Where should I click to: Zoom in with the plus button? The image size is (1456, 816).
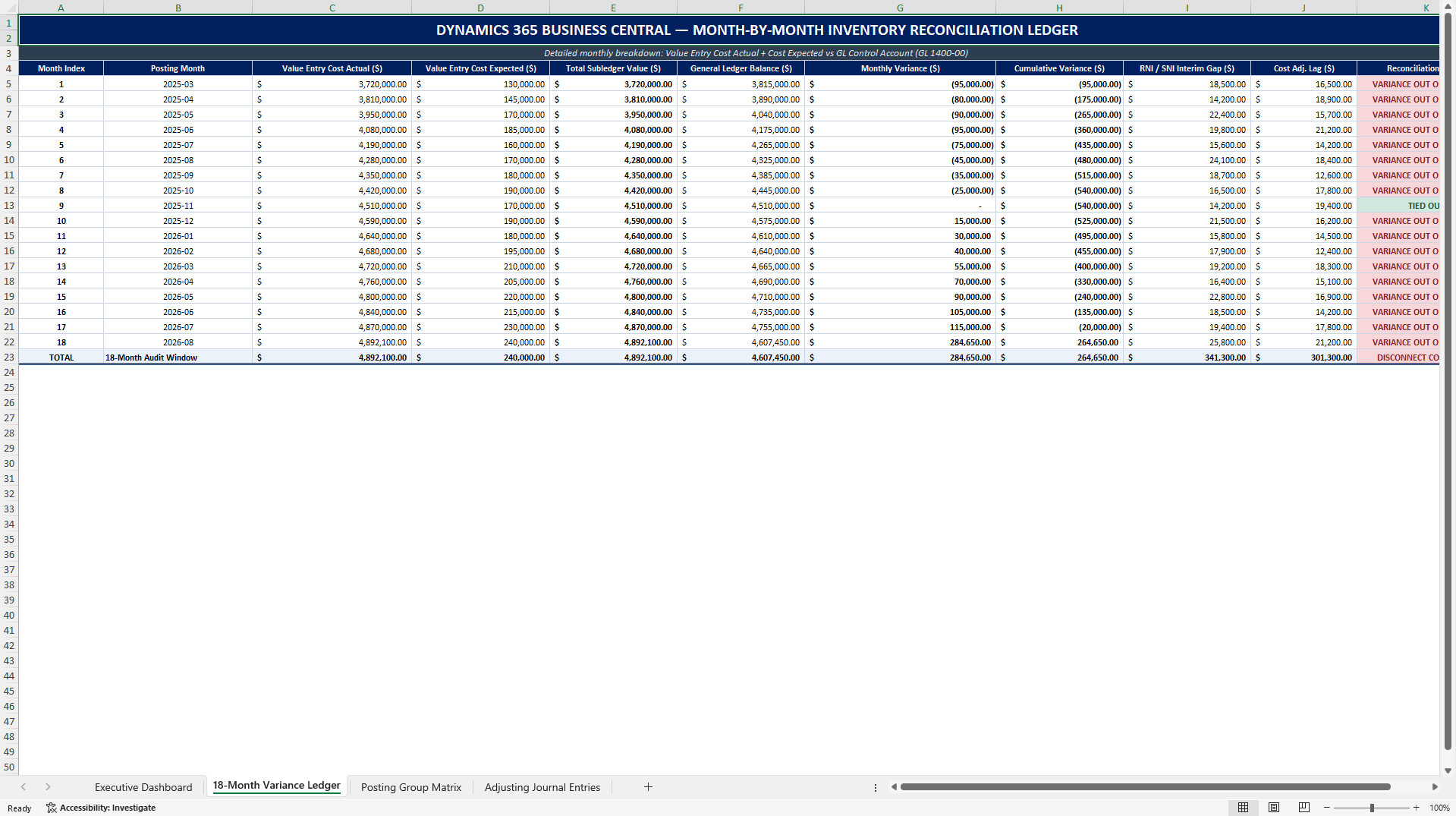click(x=1416, y=808)
